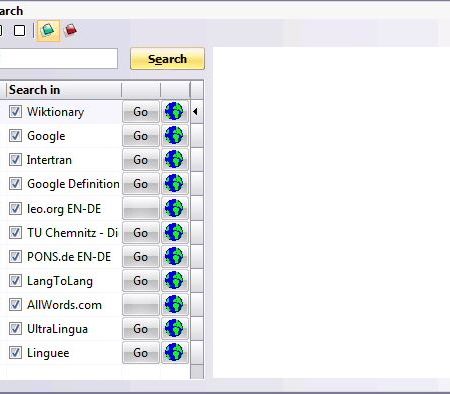The height and width of the screenshot is (394, 450).
Task: Click globe icon in Linguee row
Action: [174, 352]
